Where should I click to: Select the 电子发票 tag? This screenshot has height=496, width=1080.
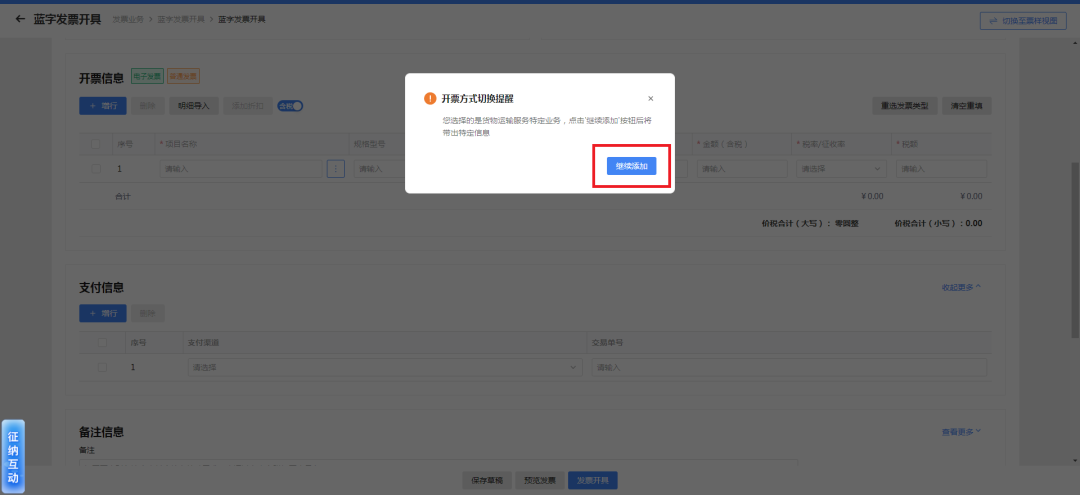(147, 76)
